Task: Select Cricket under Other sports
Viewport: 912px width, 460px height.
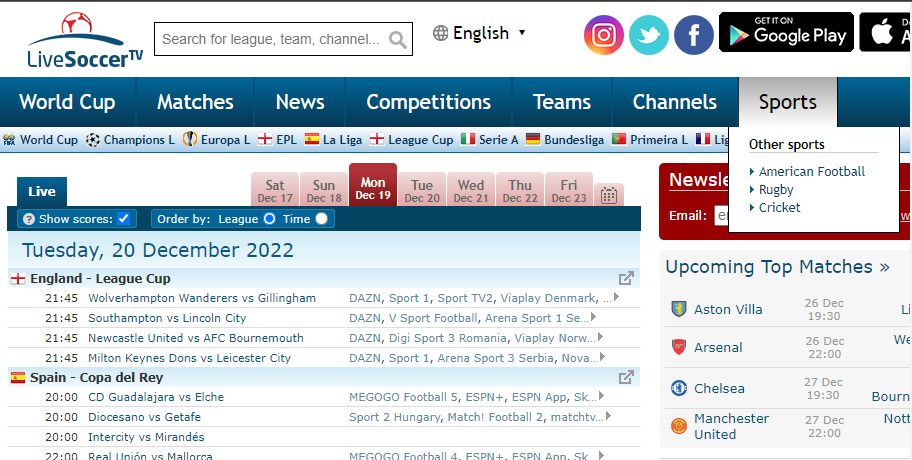Action: 779,208
